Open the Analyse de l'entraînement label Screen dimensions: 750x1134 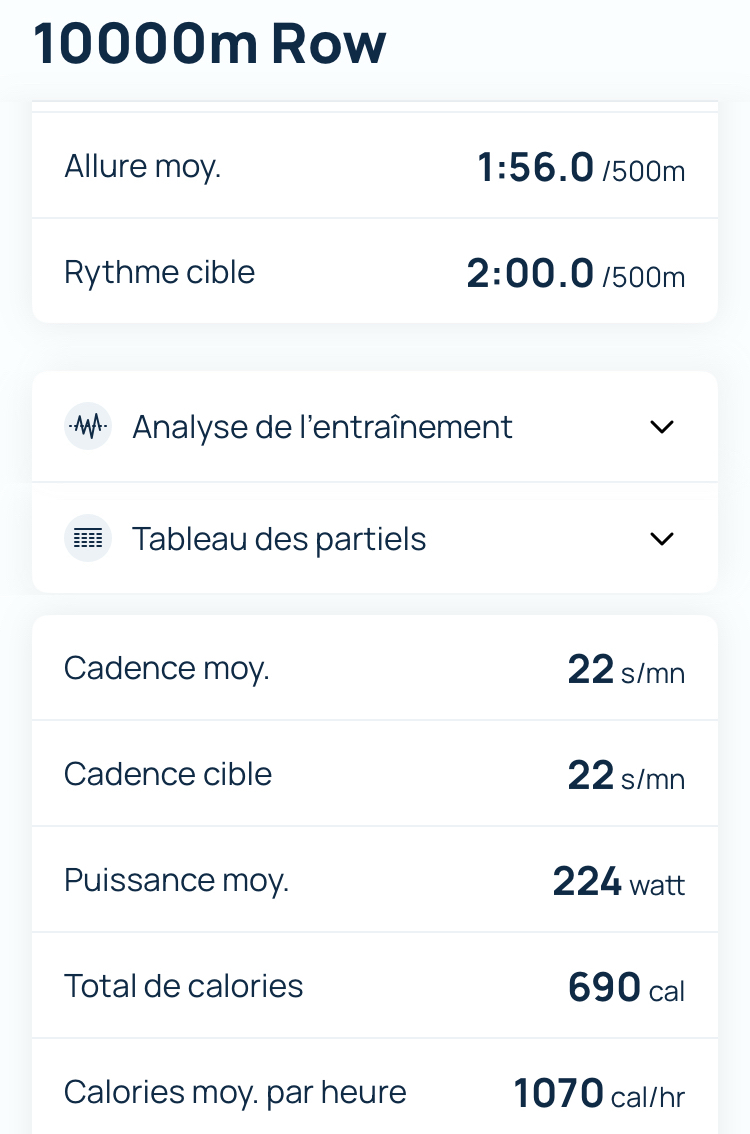[x=322, y=427]
